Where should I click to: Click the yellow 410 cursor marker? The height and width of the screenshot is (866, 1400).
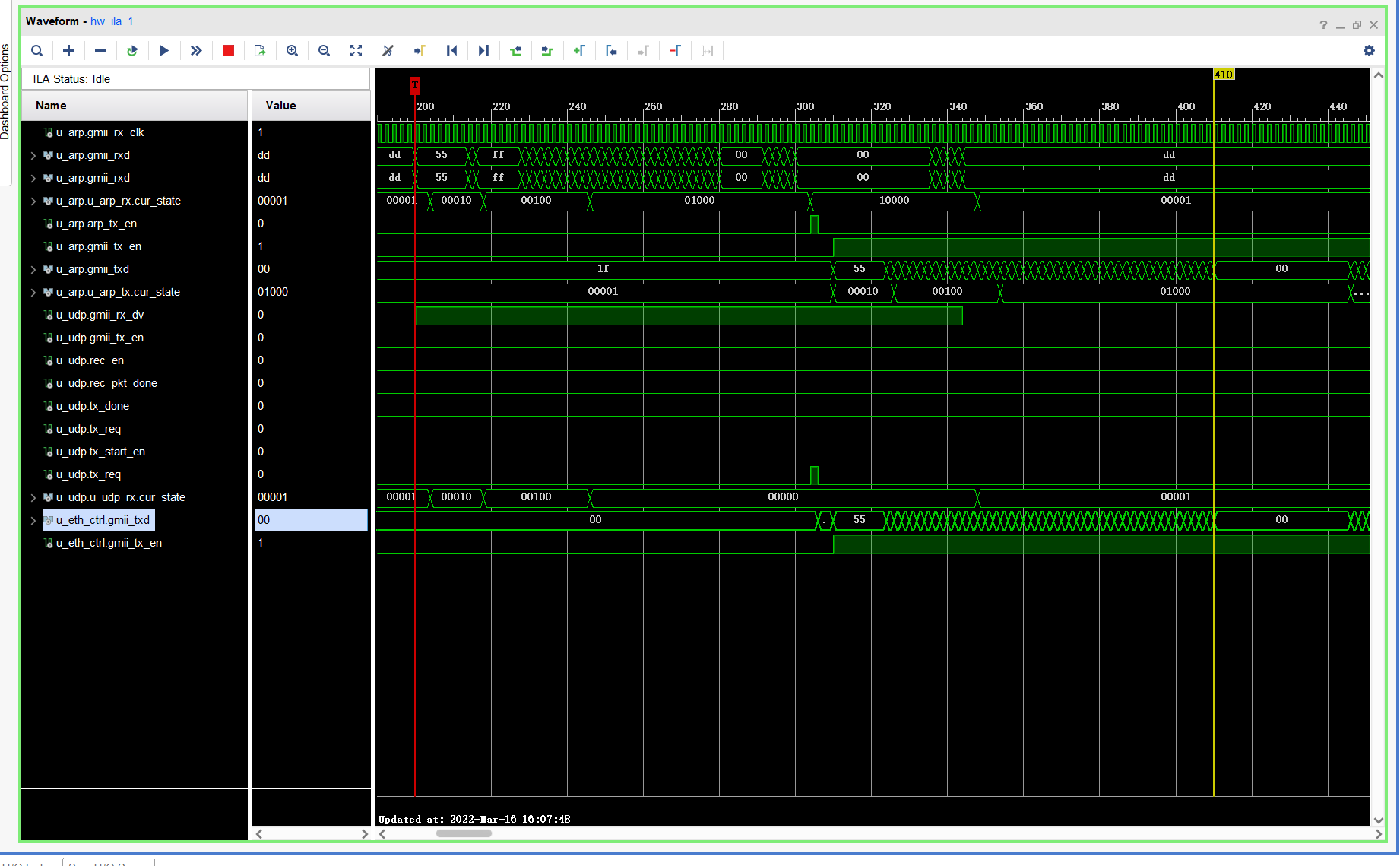coord(1223,75)
